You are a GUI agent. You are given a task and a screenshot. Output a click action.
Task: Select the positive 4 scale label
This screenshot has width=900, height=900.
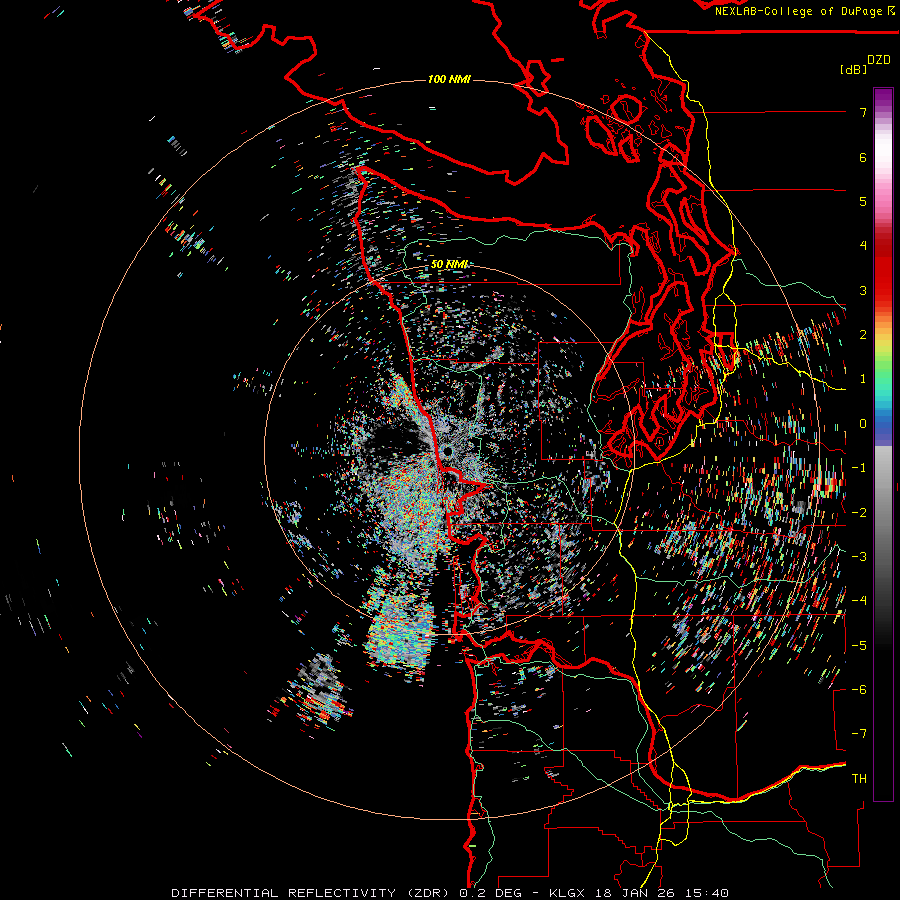coord(863,246)
